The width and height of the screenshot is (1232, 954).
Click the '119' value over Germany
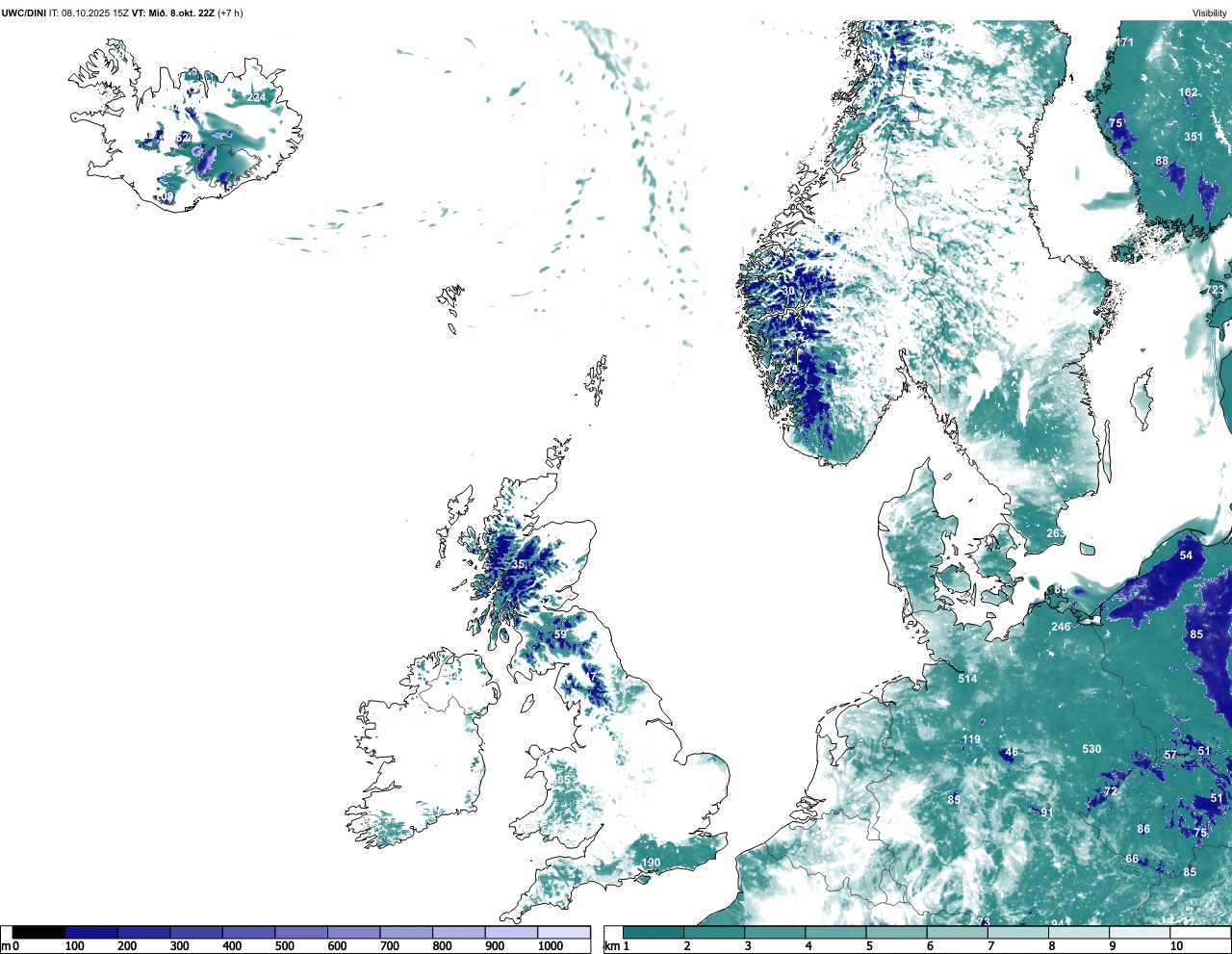[971, 739]
